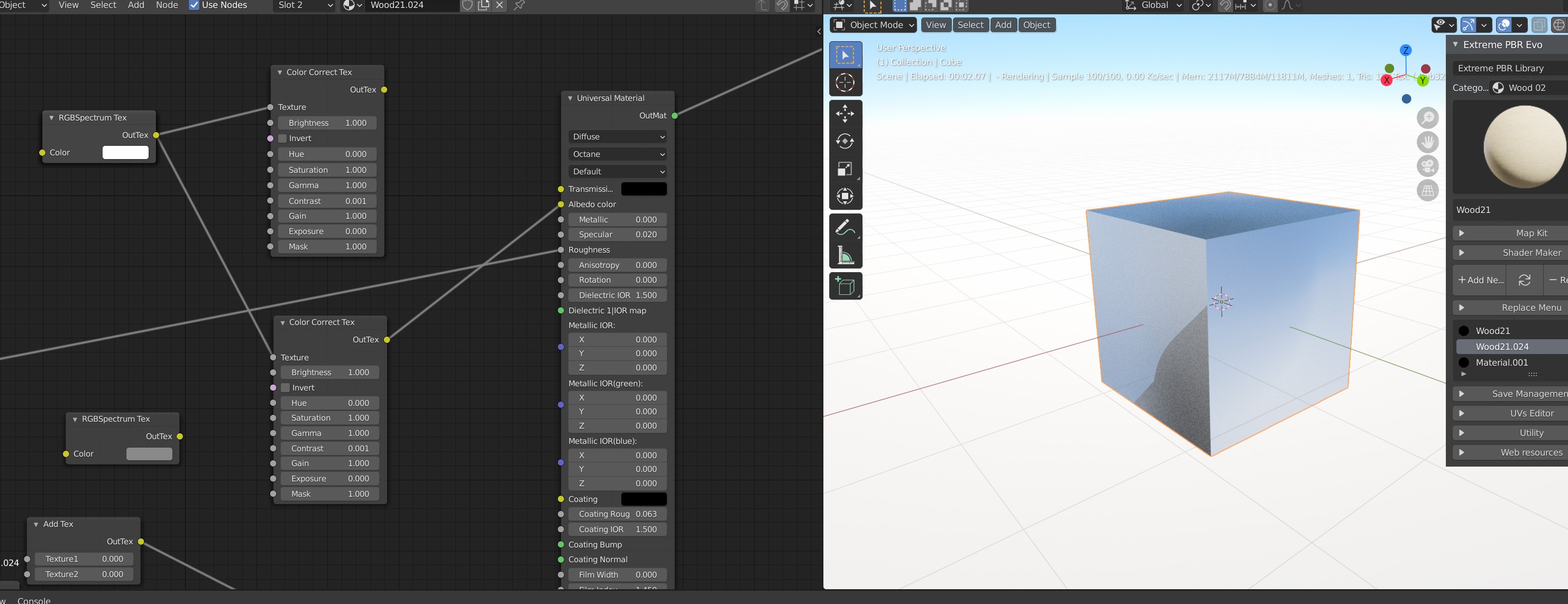Viewport: 1568px width, 604px height.
Task: Enable Invert in upper Color Correct Tex
Action: [283, 138]
